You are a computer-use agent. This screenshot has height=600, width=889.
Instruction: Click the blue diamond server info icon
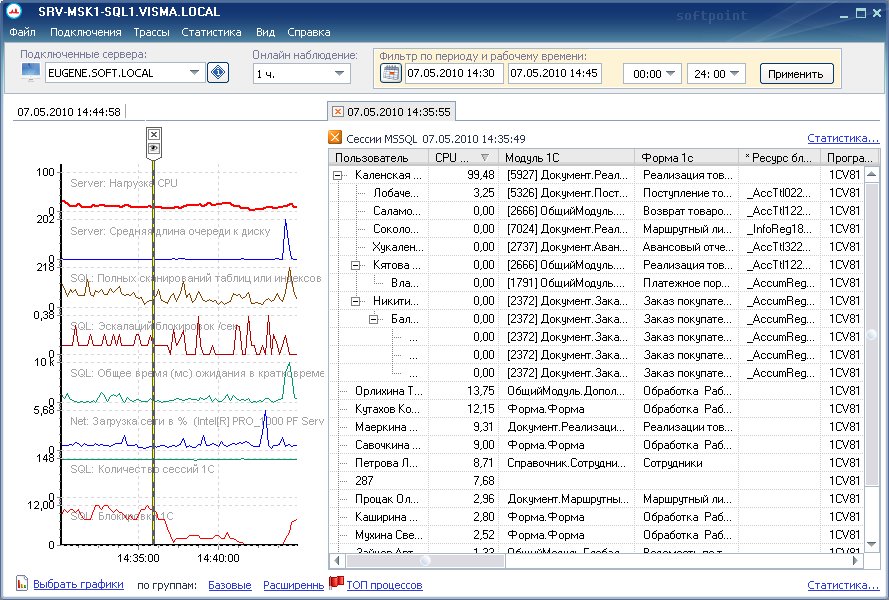[218, 73]
